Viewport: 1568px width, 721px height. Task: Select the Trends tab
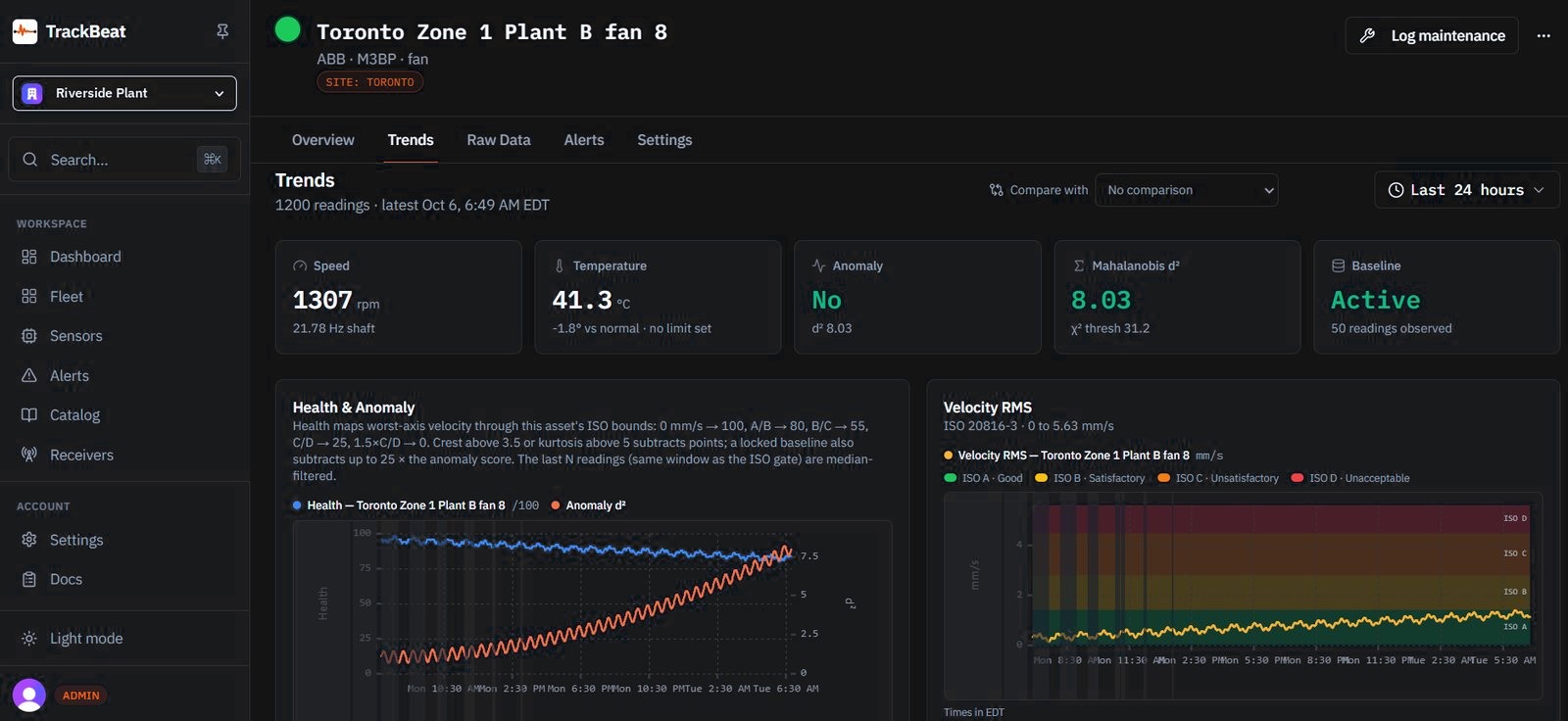[x=411, y=140]
